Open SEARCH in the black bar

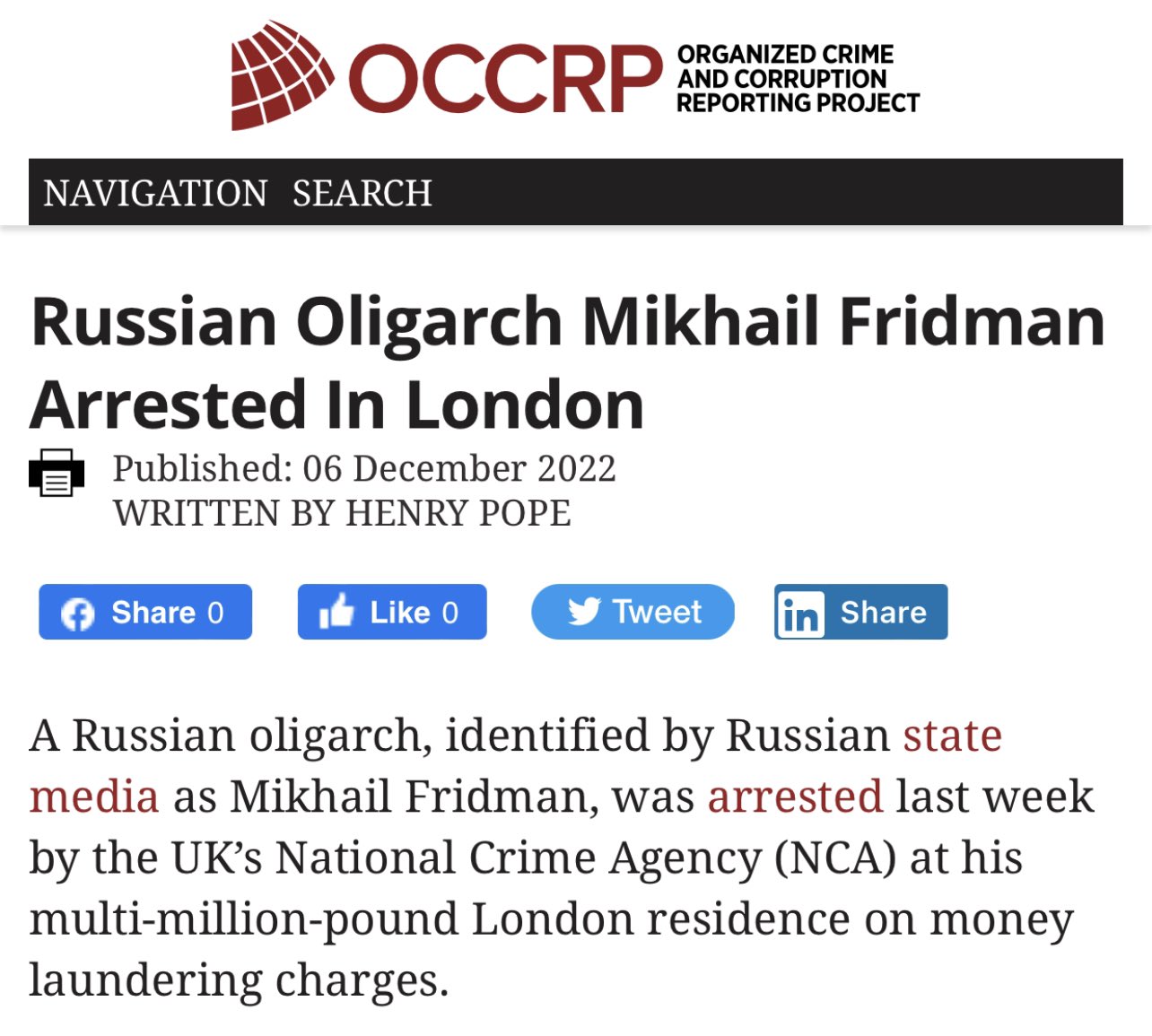coord(362,193)
